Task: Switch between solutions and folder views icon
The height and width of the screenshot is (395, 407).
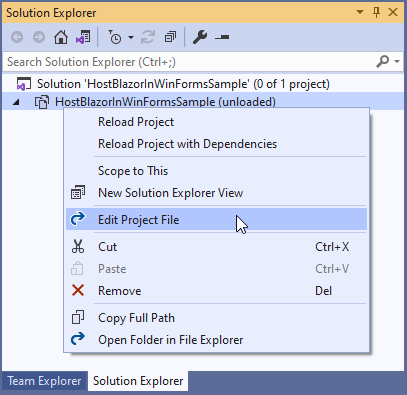Action: click(x=83, y=37)
